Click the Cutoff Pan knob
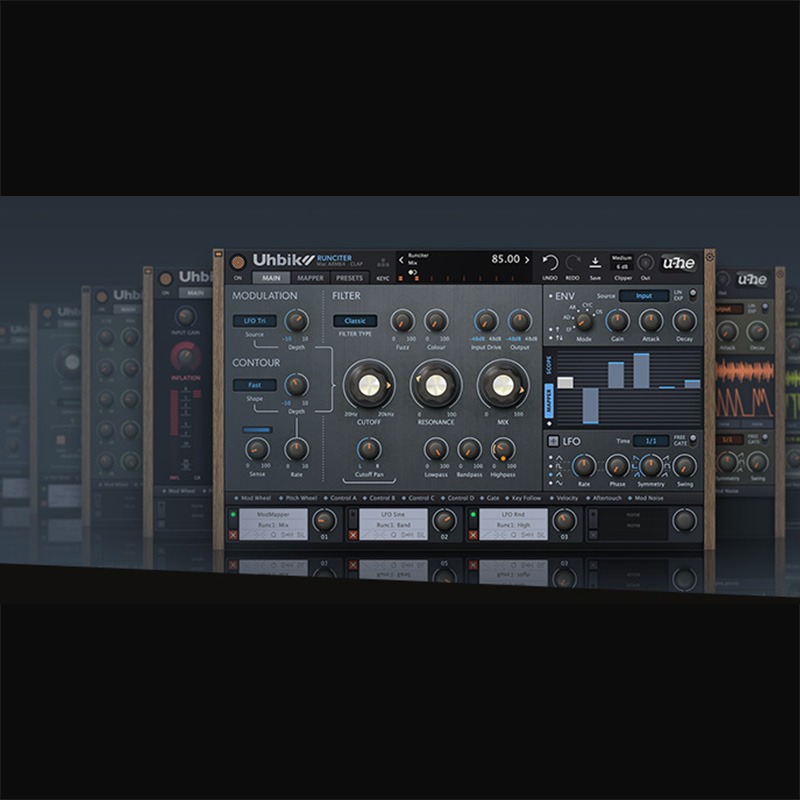The height and width of the screenshot is (800, 800). (x=369, y=449)
